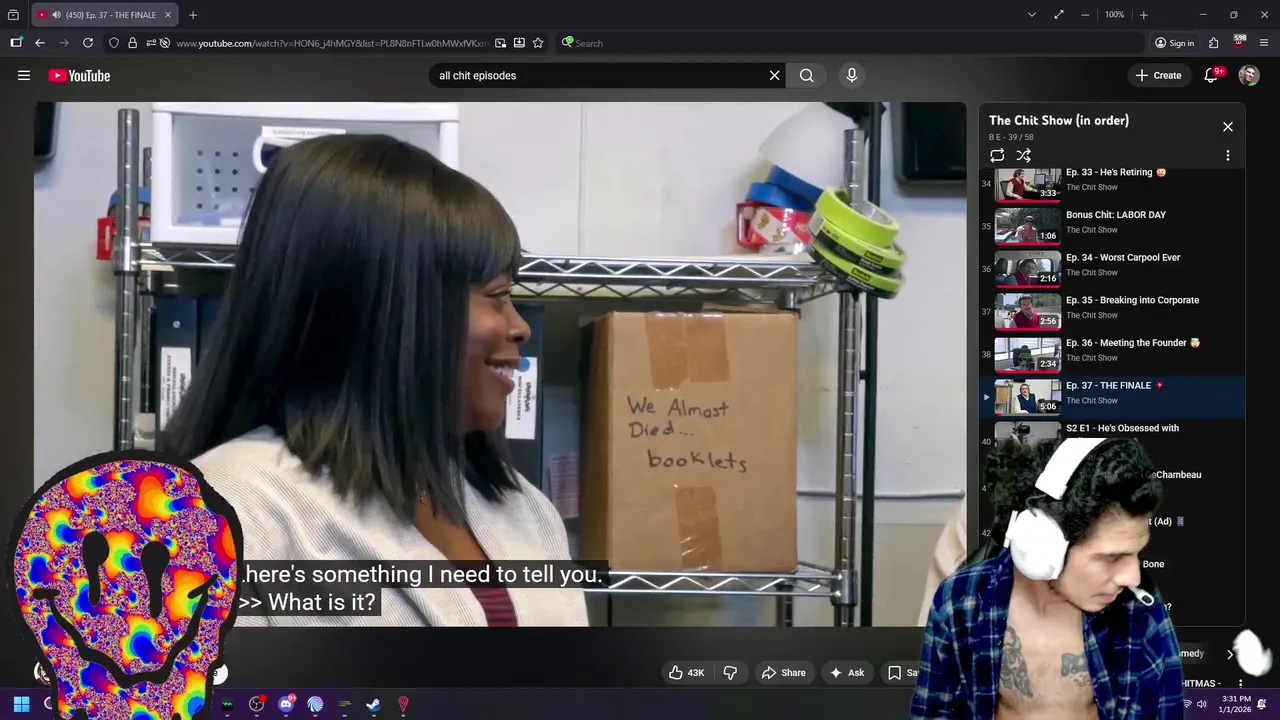Bookmark this page with star icon
Image resolution: width=1280 pixels, height=720 pixels.
pos(538,43)
